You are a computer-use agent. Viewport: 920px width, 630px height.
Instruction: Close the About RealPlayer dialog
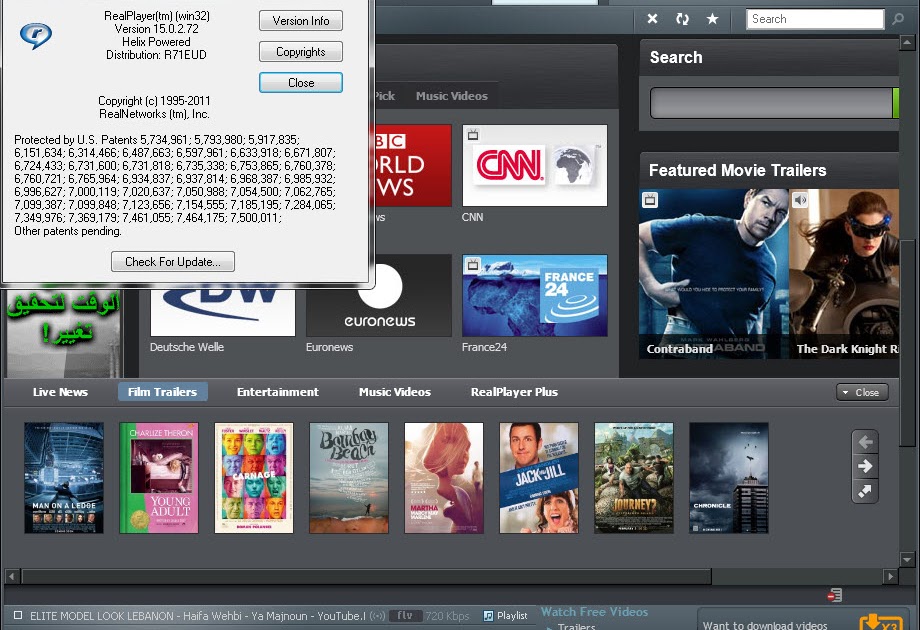[x=301, y=83]
